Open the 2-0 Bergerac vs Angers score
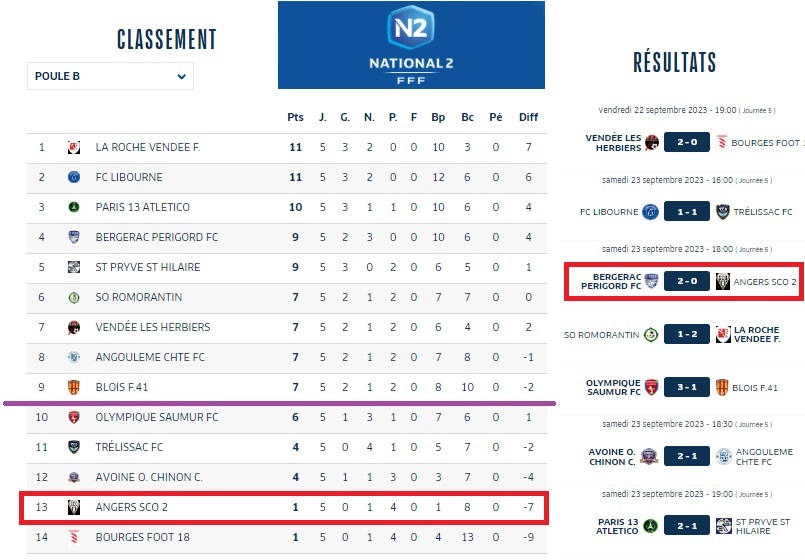The width and height of the screenshot is (805, 560). coord(687,281)
